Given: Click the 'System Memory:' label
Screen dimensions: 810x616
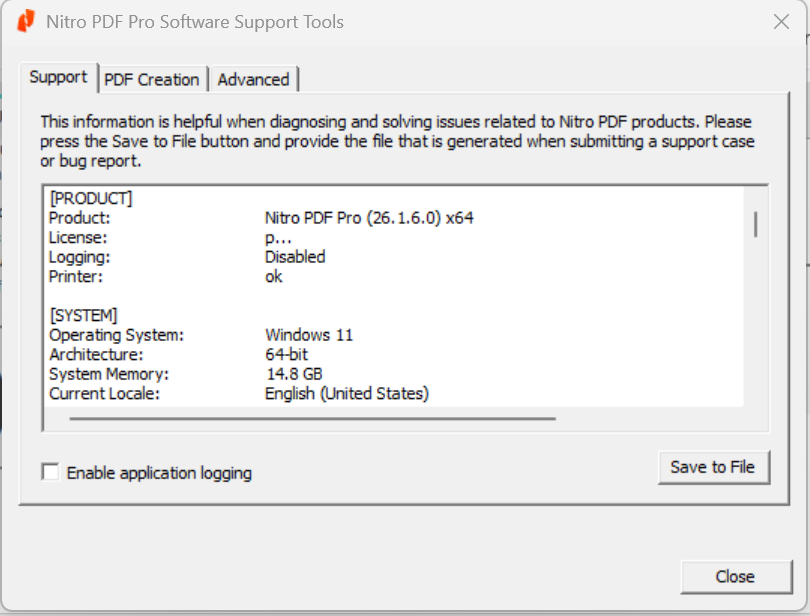Looking at the screenshot, I should [x=109, y=374].
